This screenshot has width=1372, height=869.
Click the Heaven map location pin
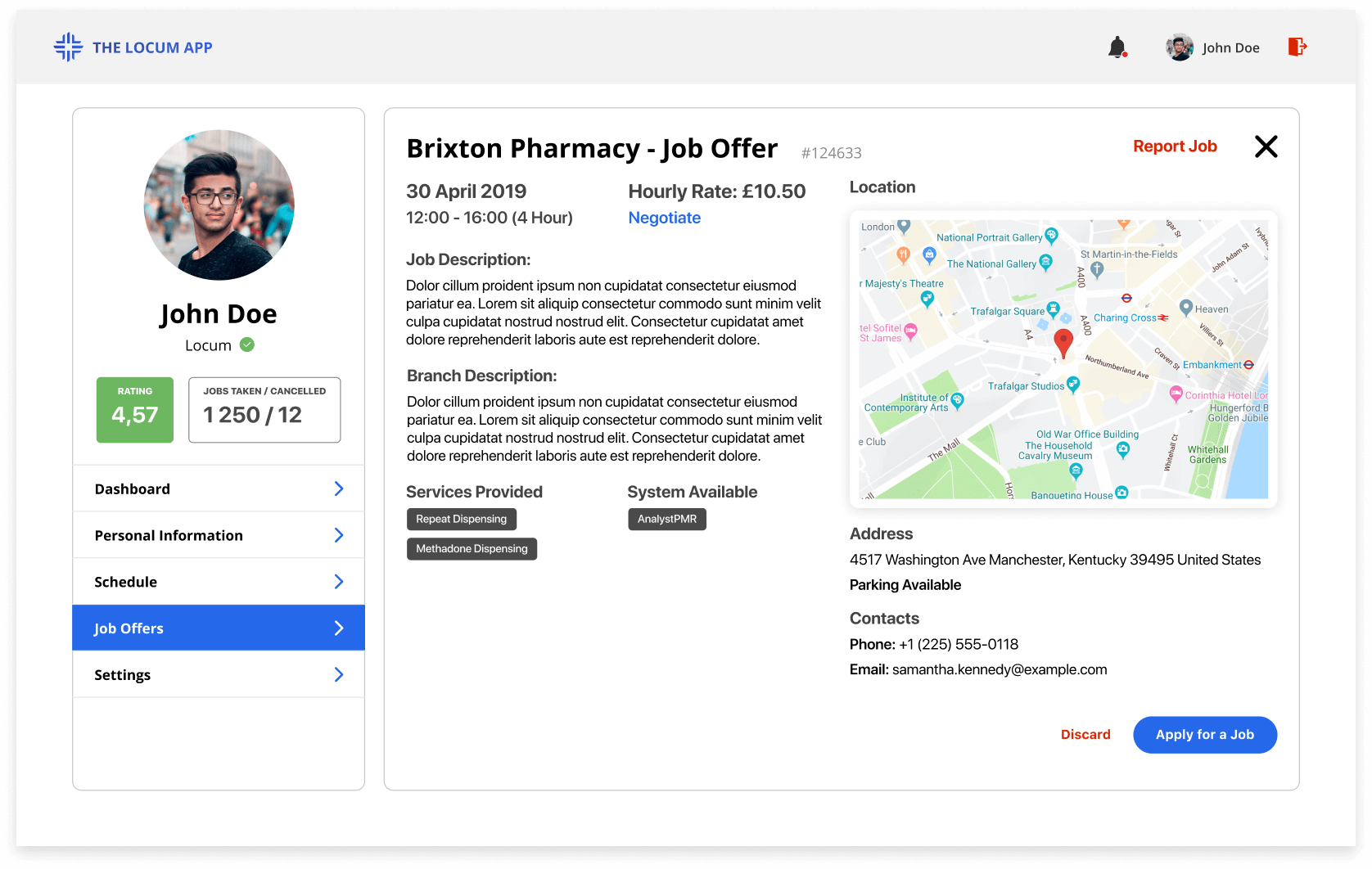(x=1185, y=308)
